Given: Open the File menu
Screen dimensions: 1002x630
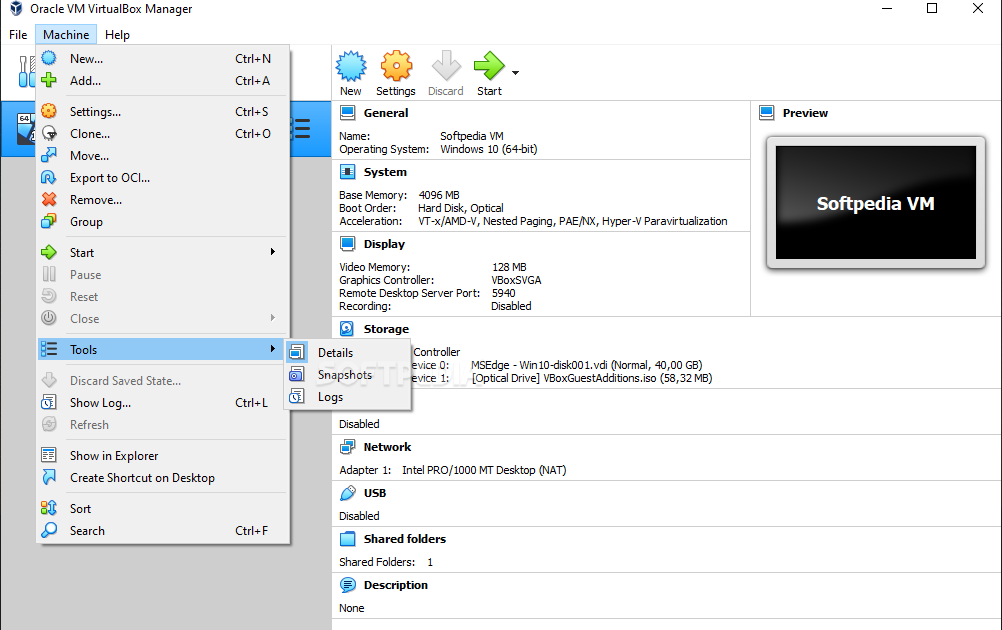Looking at the screenshot, I should point(18,35).
